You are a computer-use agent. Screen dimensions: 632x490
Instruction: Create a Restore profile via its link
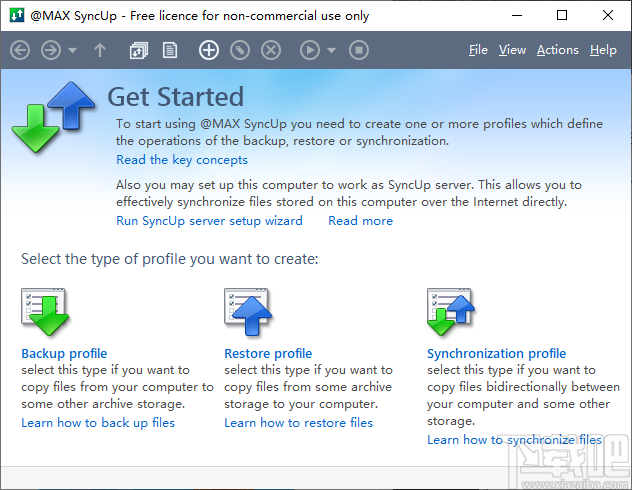(268, 353)
